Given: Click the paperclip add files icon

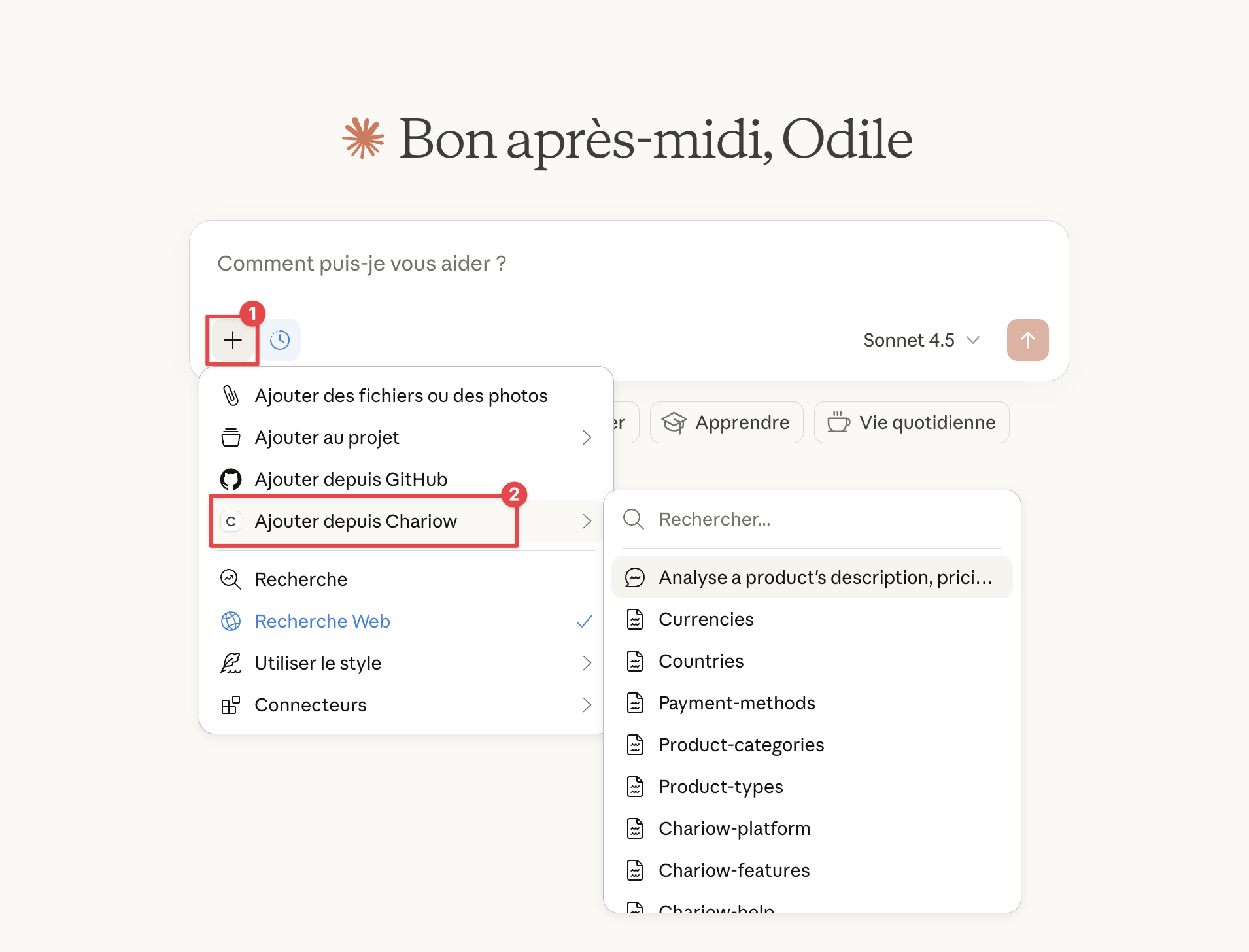Looking at the screenshot, I should [231, 396].
